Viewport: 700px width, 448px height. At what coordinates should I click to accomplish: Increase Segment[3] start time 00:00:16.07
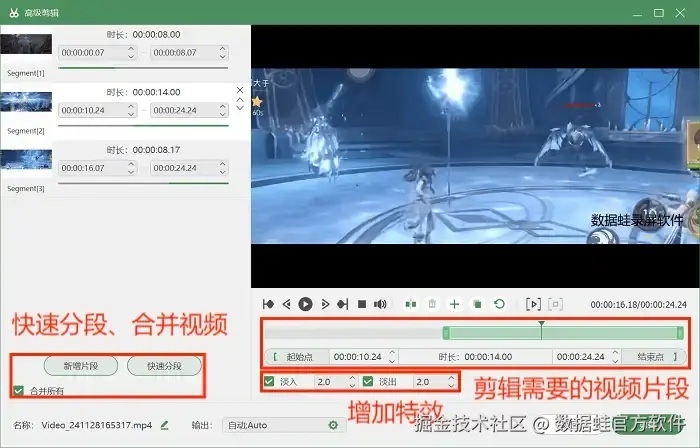(x=131, y=164)
